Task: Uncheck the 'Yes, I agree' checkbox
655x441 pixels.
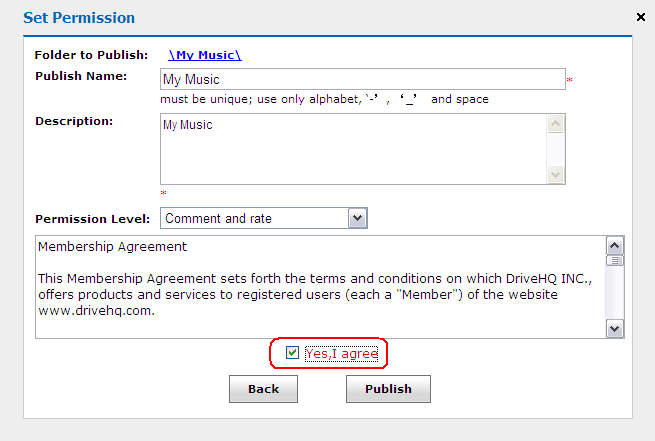Action: (x=292, y=353)
